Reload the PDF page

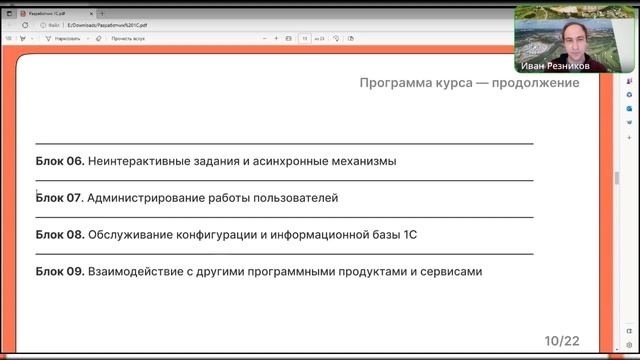pyautogui.click(x=25, y=25)
